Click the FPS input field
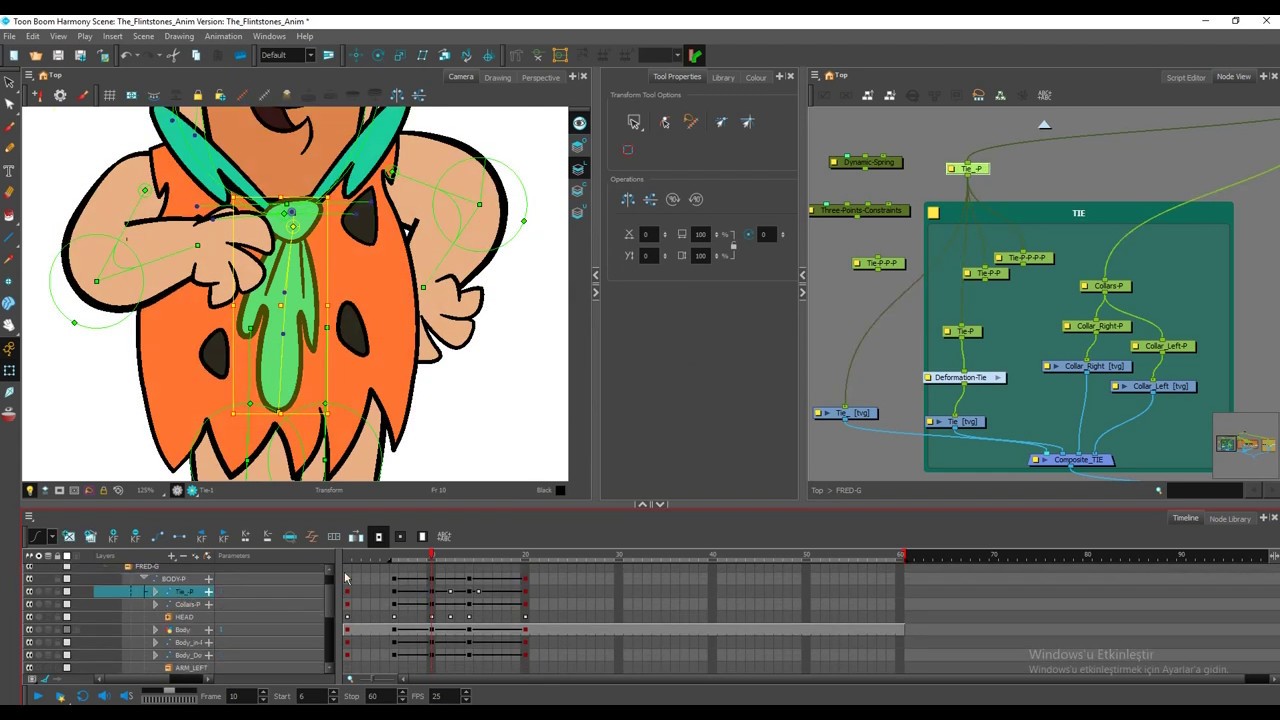Image resolution: width=1280 pixels, height=720 pixels. point(443,696)
